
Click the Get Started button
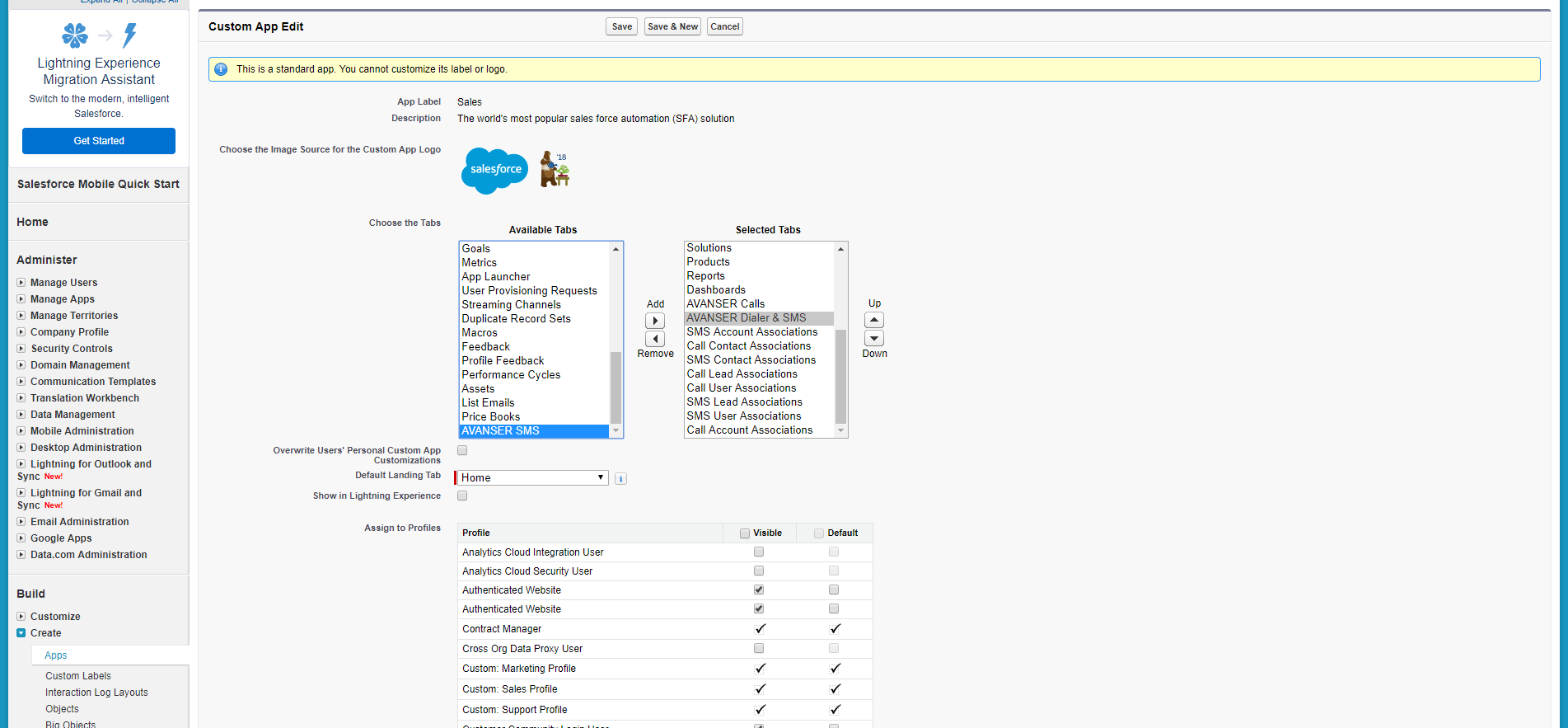coord(99,141)
